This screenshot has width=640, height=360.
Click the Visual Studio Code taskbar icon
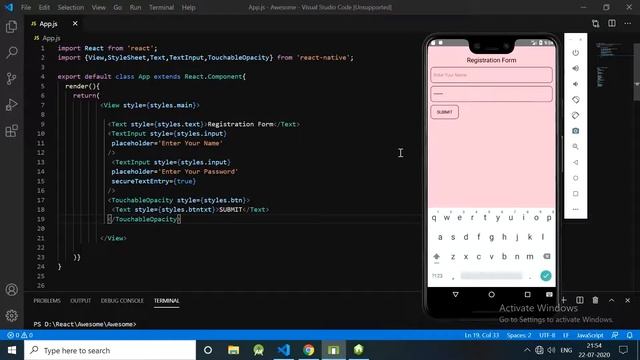click(x=283, y=350)
